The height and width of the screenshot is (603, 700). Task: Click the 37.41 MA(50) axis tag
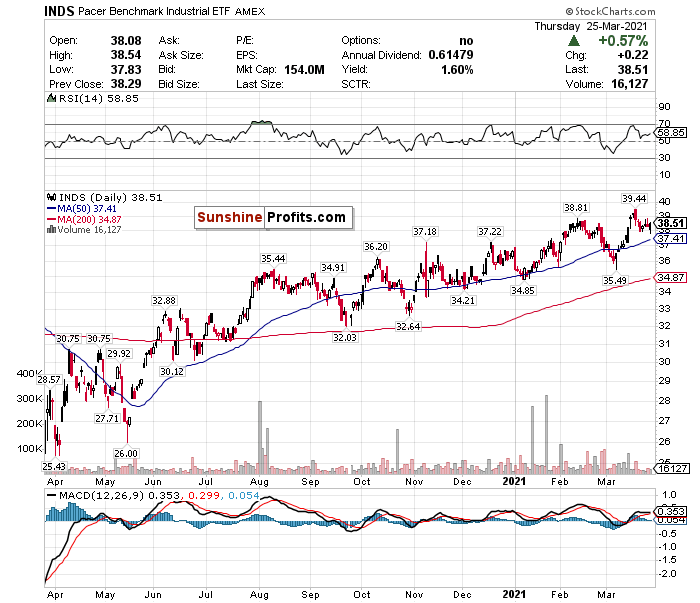670,239
